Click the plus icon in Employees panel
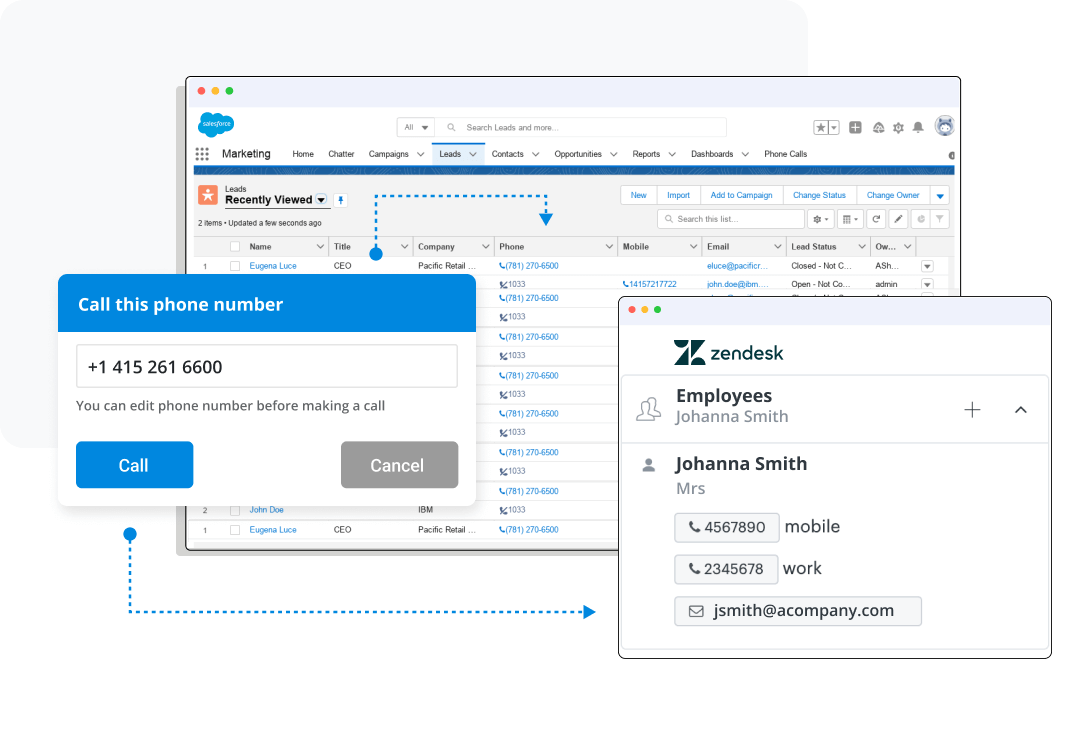This screenshot has width=1080, height=732. (972, 410)
